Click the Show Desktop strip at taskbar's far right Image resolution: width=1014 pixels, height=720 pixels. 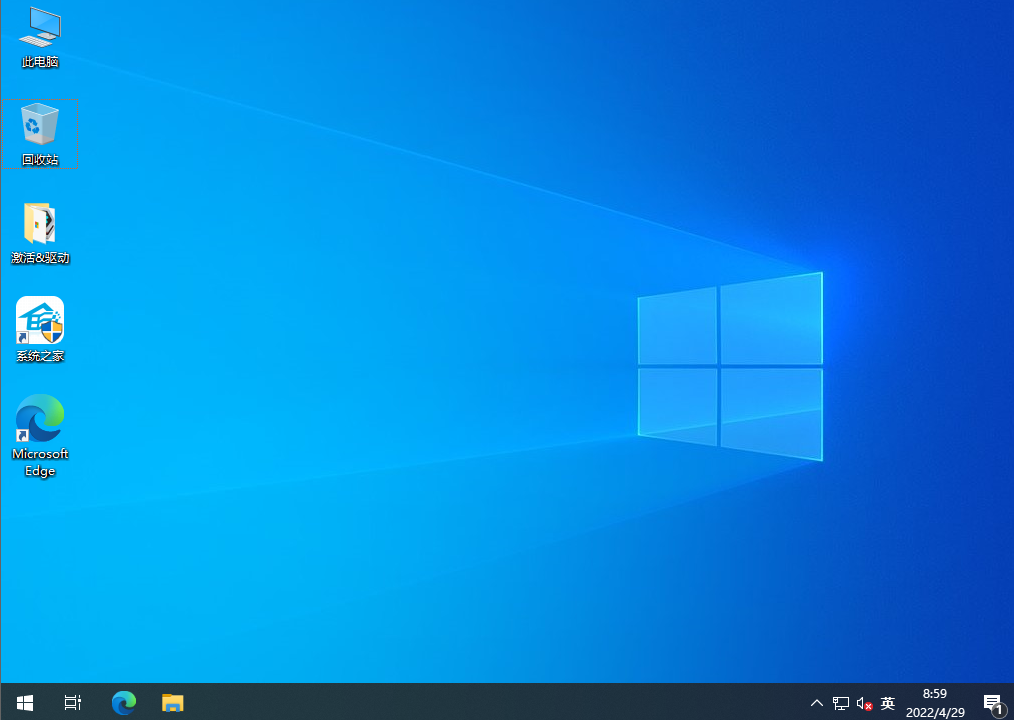(1012, 703)
